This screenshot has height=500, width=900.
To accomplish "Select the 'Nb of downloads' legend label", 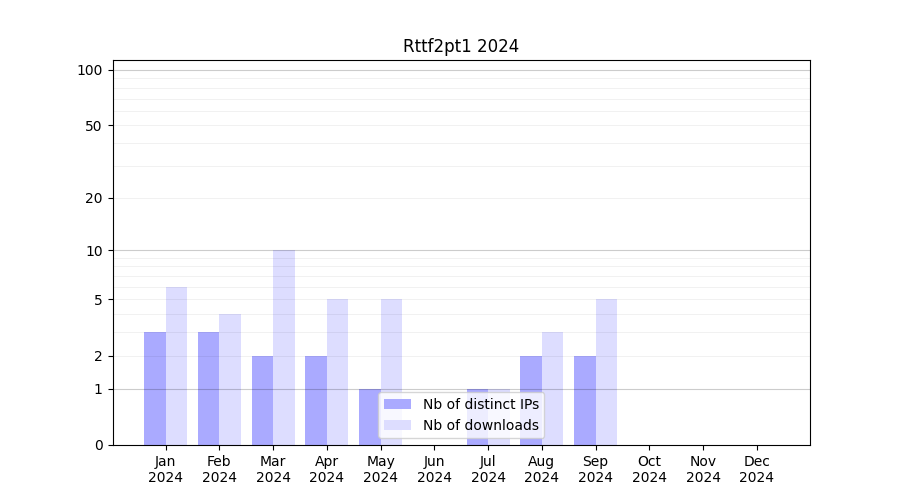I will coord(480,425).
